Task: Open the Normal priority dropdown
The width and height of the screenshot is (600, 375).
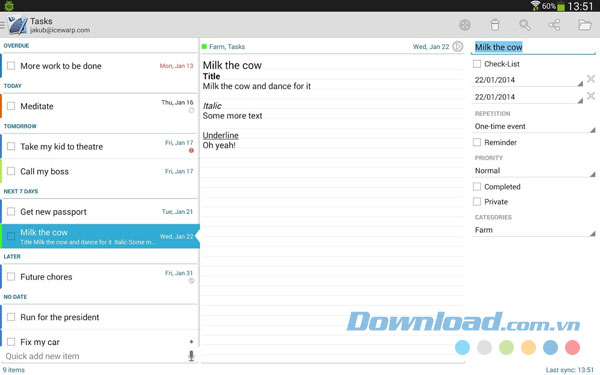Action: (534, 171)
